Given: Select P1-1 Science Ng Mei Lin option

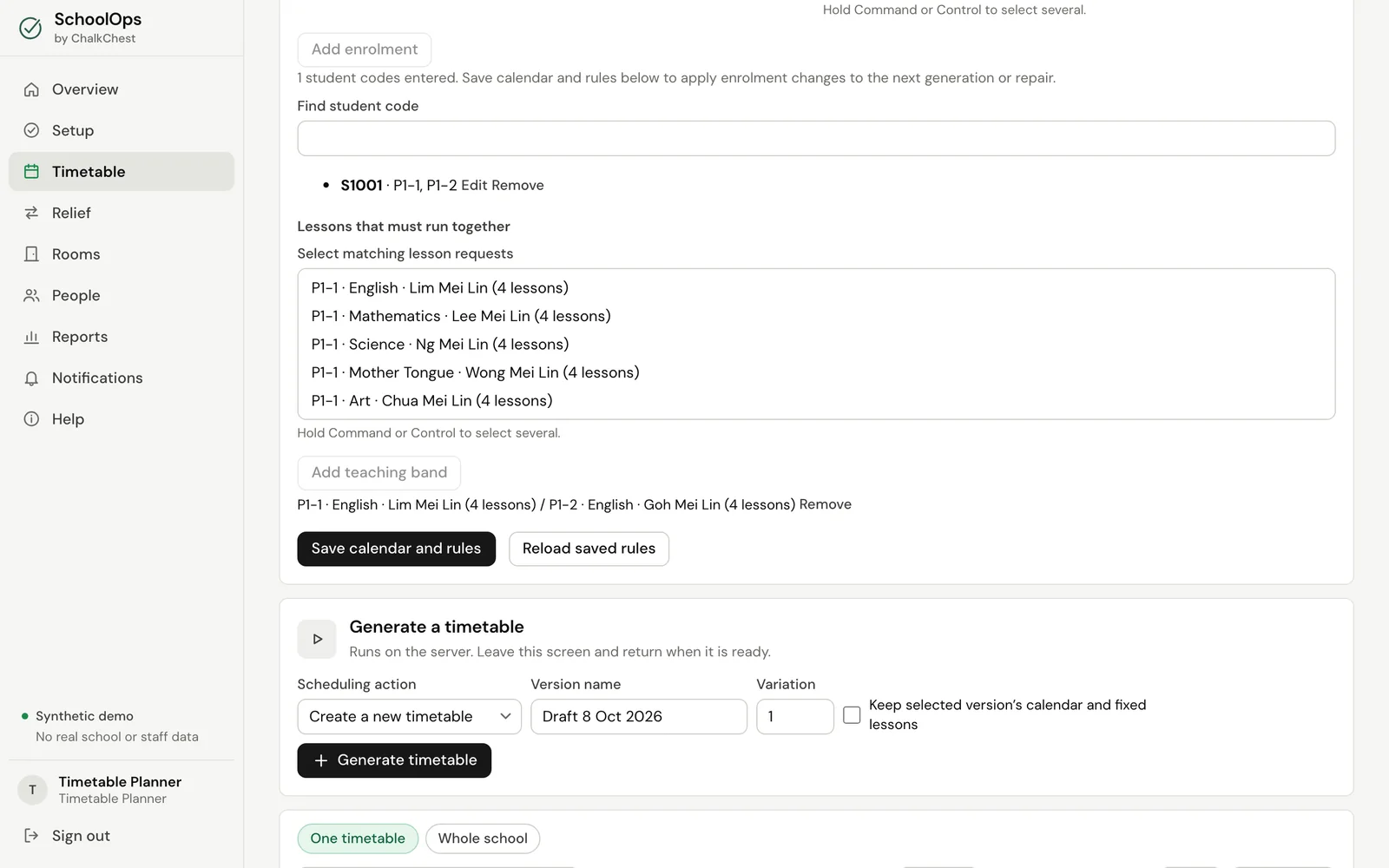Looking at the screenshot, I should (x=440, y=345).
